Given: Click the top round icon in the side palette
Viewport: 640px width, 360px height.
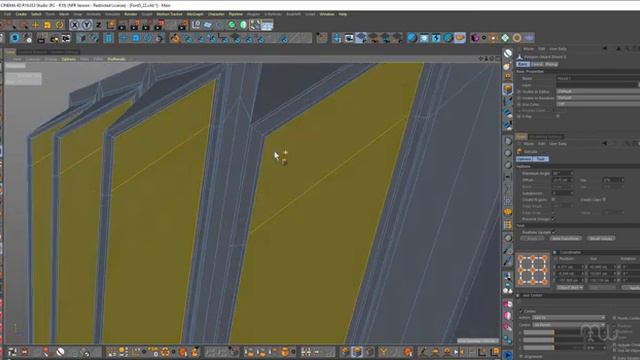Looking at the screenshot, I should (508, 53).
